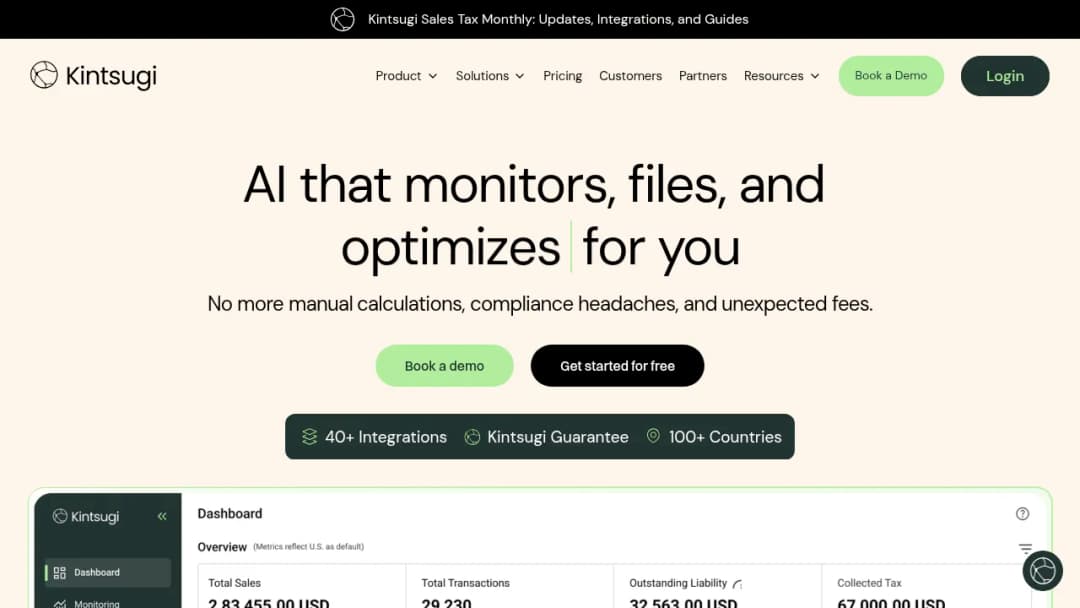Screen dimensions: 1080x608
Task: Click the filter icon beside Overview
Action: 1025,549
